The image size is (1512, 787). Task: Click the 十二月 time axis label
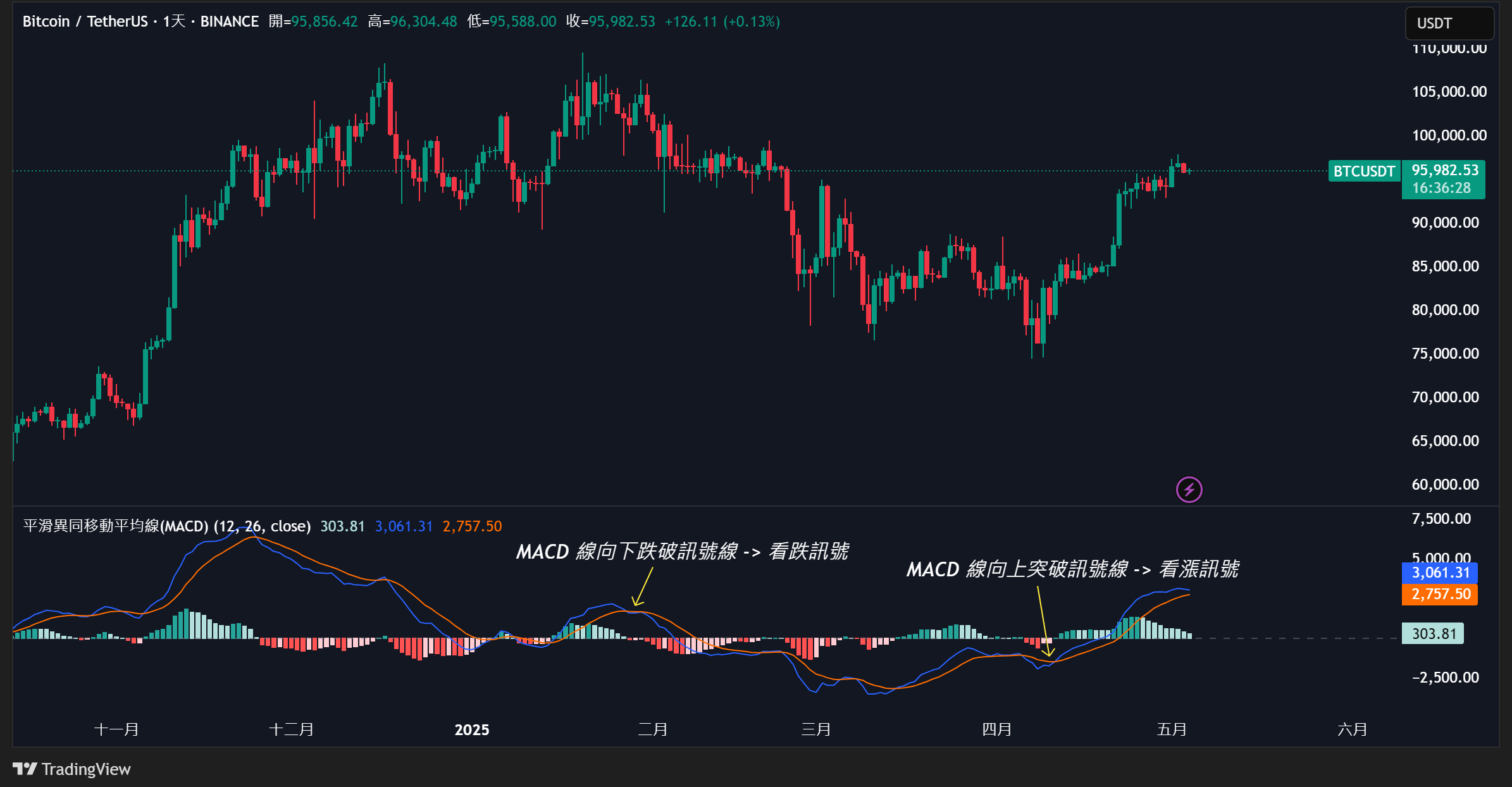[x=292, y=729]
